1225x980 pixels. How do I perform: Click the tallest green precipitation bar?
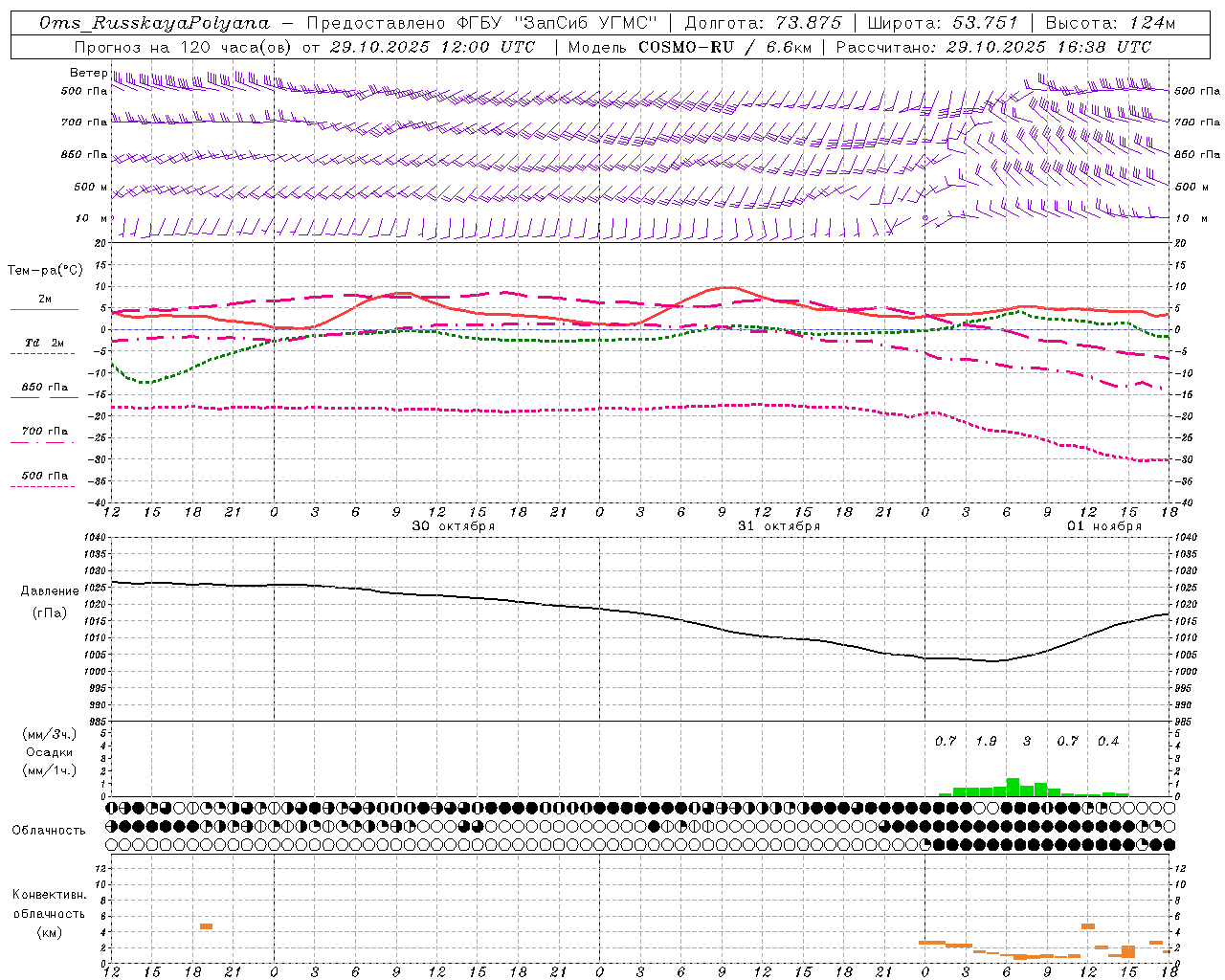tap(1013, 787)
